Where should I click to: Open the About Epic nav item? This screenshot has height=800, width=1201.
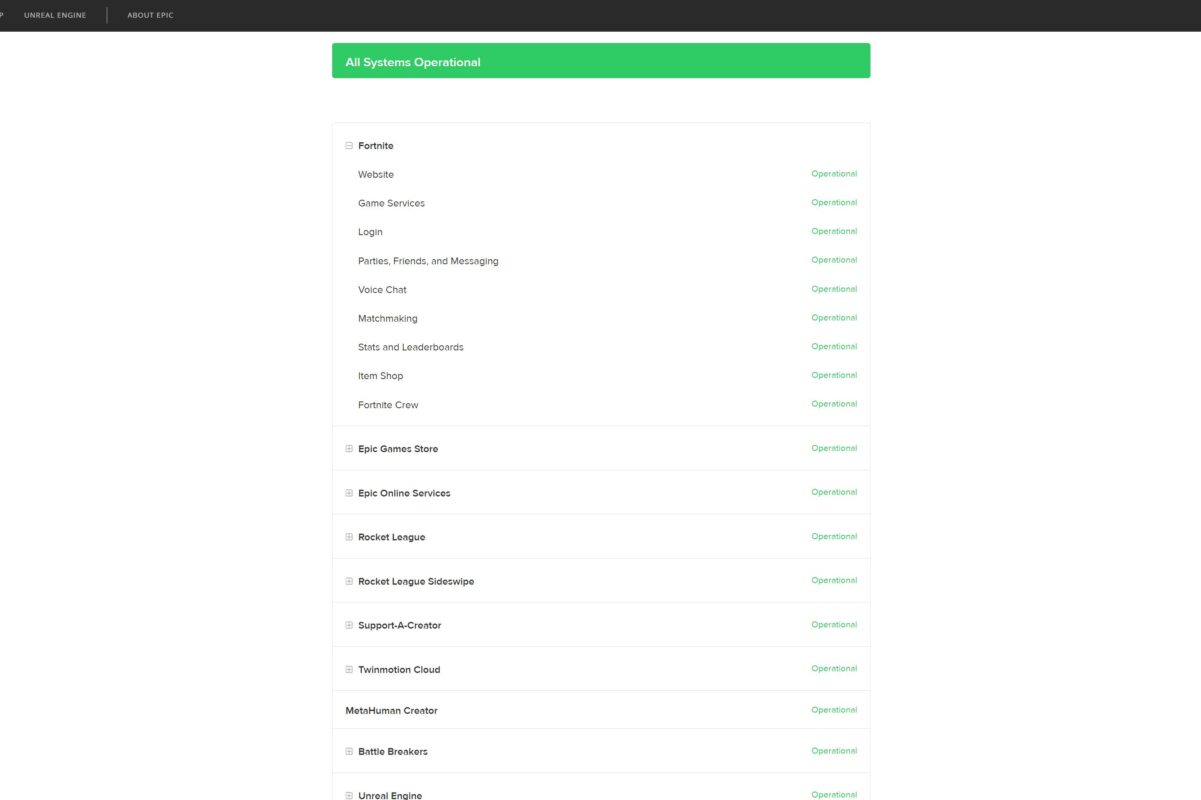tap(150, 15)
